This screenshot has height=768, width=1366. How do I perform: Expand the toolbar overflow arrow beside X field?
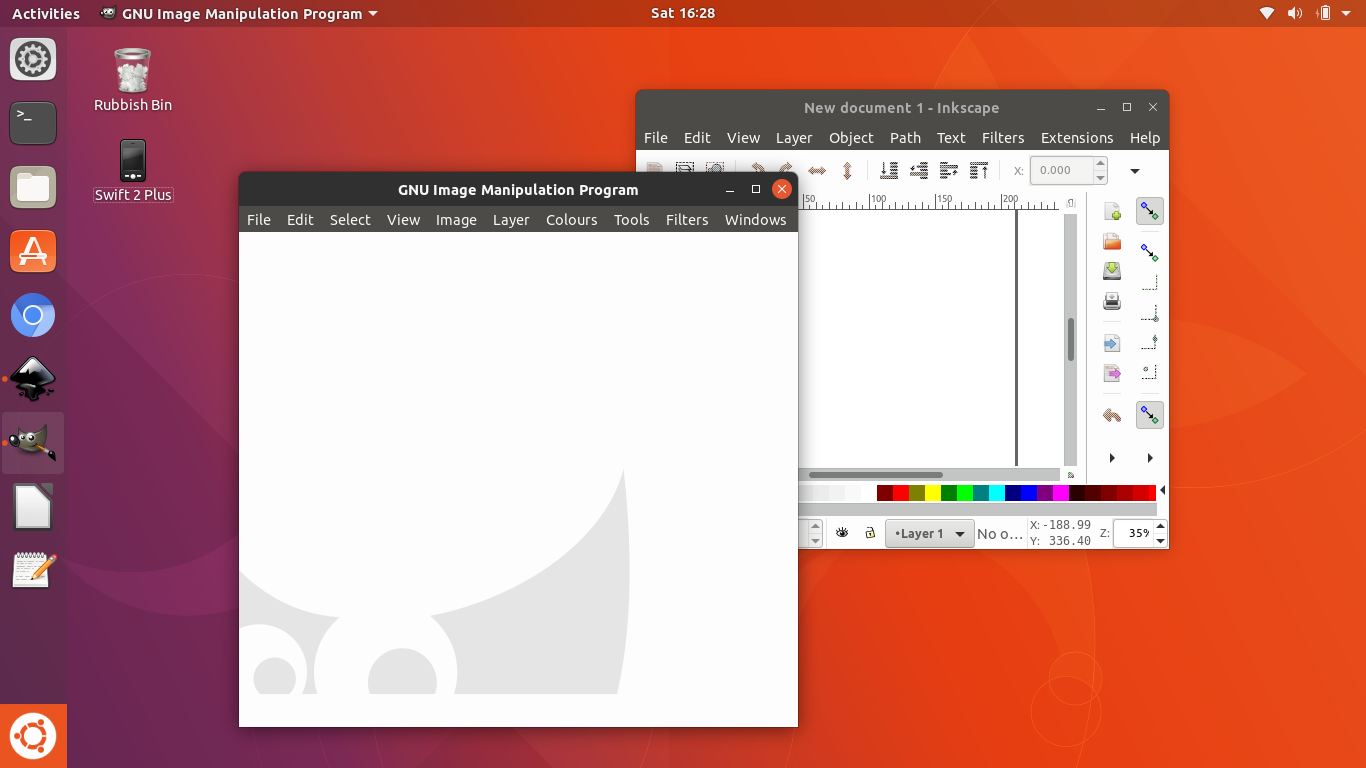(1135, 171)
